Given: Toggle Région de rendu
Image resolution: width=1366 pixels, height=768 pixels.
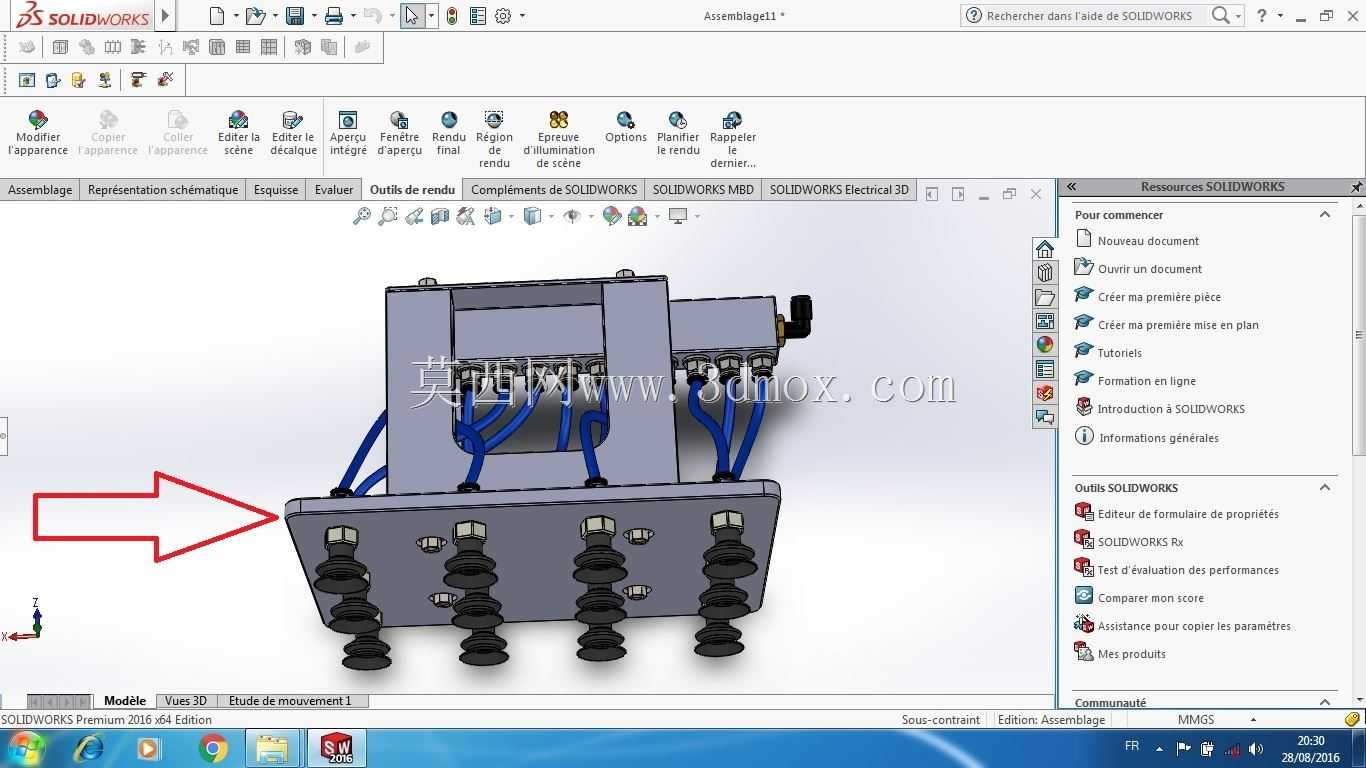Looking at the screenshot, I should point(494,139).
